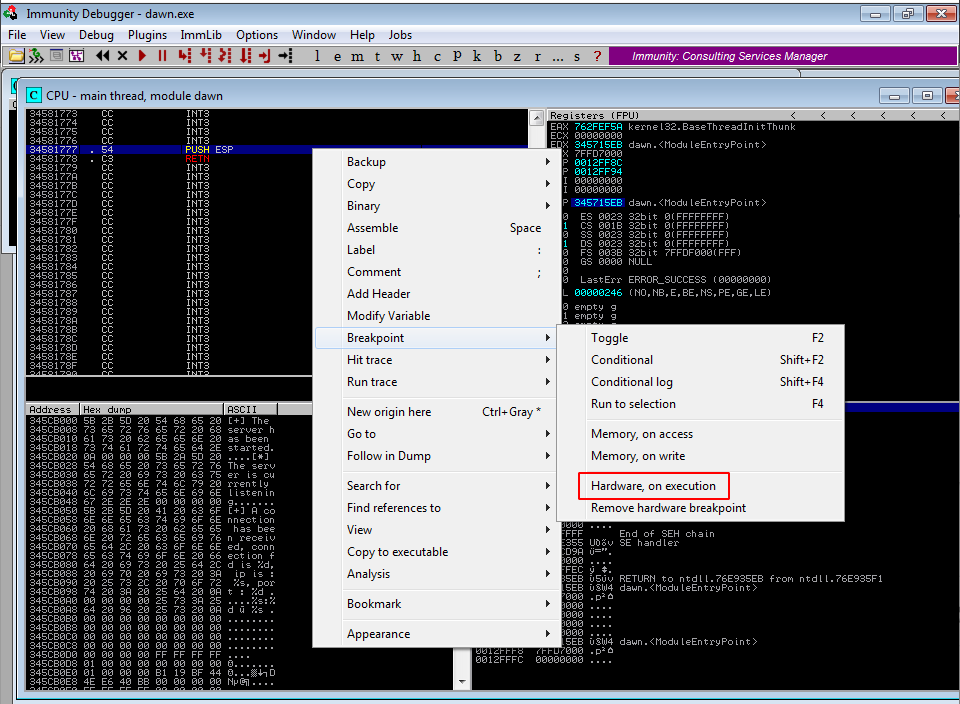
Task: Click the Go to address arrow icon
Action: [286, 56]
